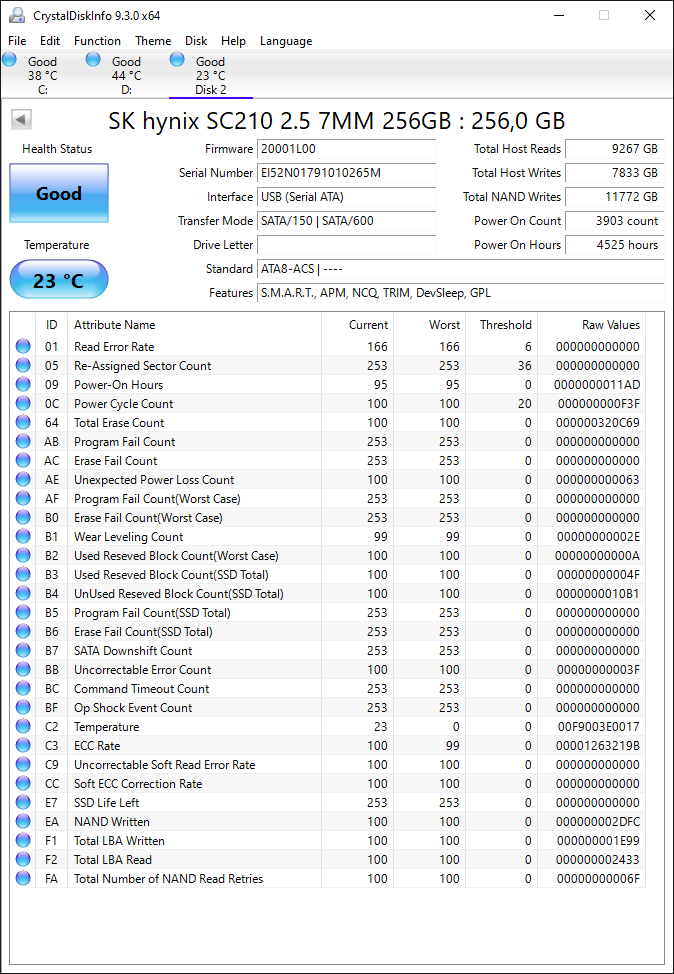The height and width of the screenshot is (974, 674).
Task: Open the Theme menu
Action: click(153, 41)
